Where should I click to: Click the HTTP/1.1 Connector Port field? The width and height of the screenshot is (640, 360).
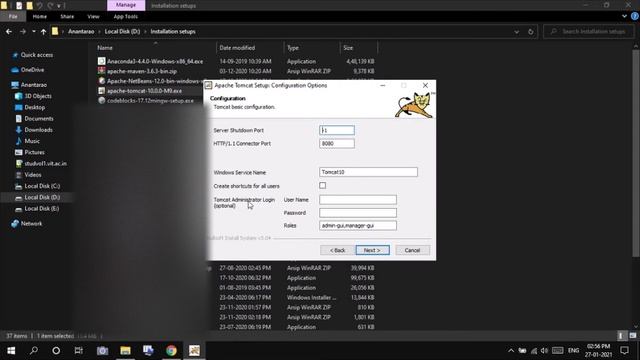pos(337,144)
